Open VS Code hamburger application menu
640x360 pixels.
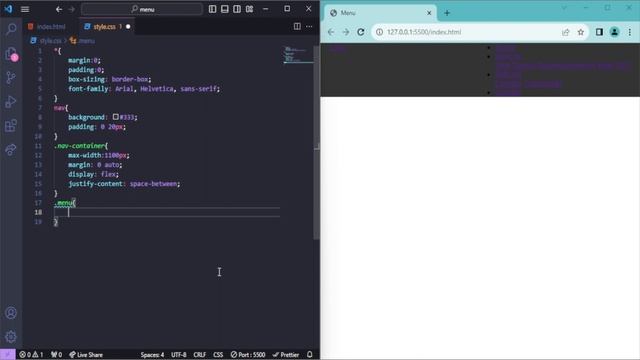click(25, 9)
